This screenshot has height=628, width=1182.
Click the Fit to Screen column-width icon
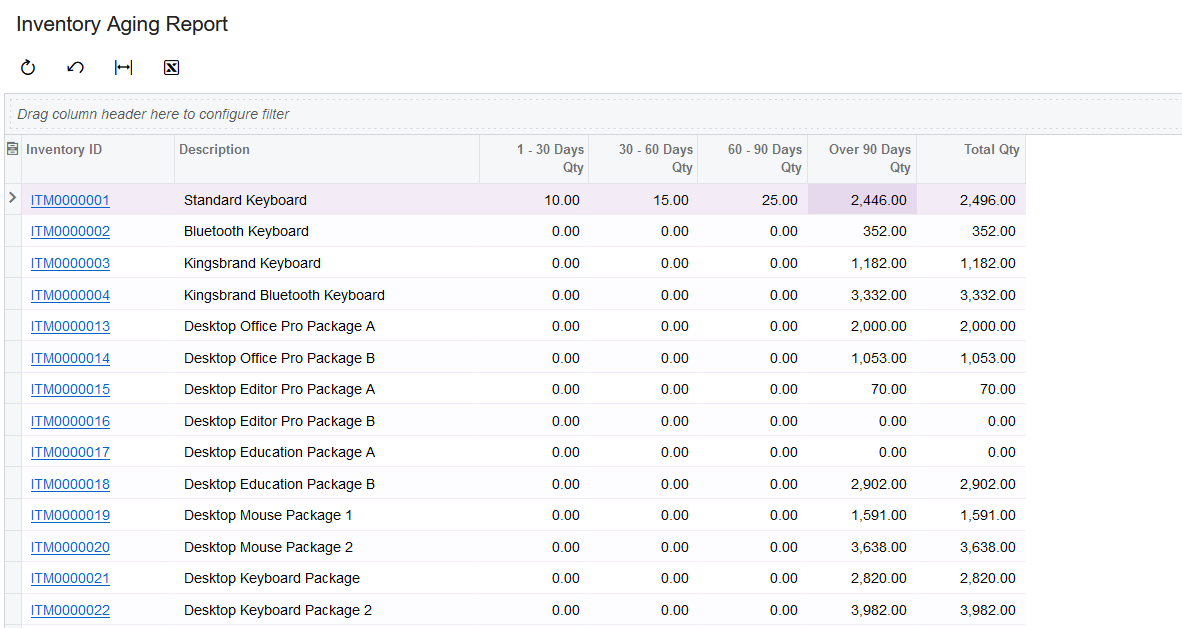pyautogui.click(x=123, y=68)
